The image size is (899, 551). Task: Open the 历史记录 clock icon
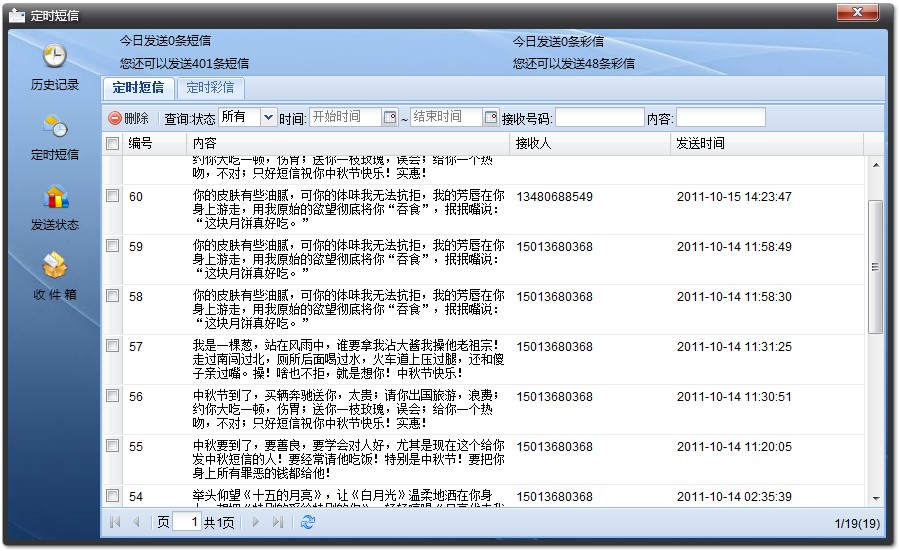click(x=54, y=56)
